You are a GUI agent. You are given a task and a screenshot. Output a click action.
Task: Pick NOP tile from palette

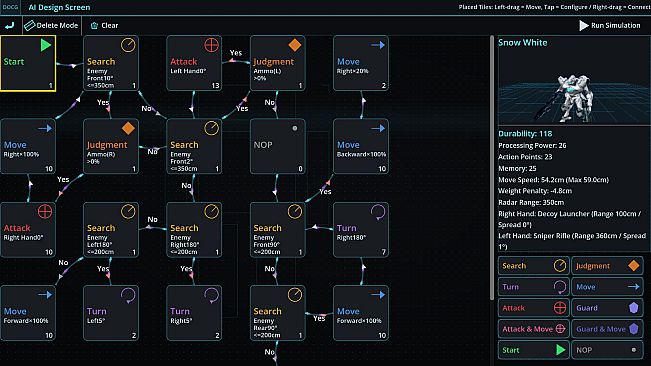coord(607,350)
